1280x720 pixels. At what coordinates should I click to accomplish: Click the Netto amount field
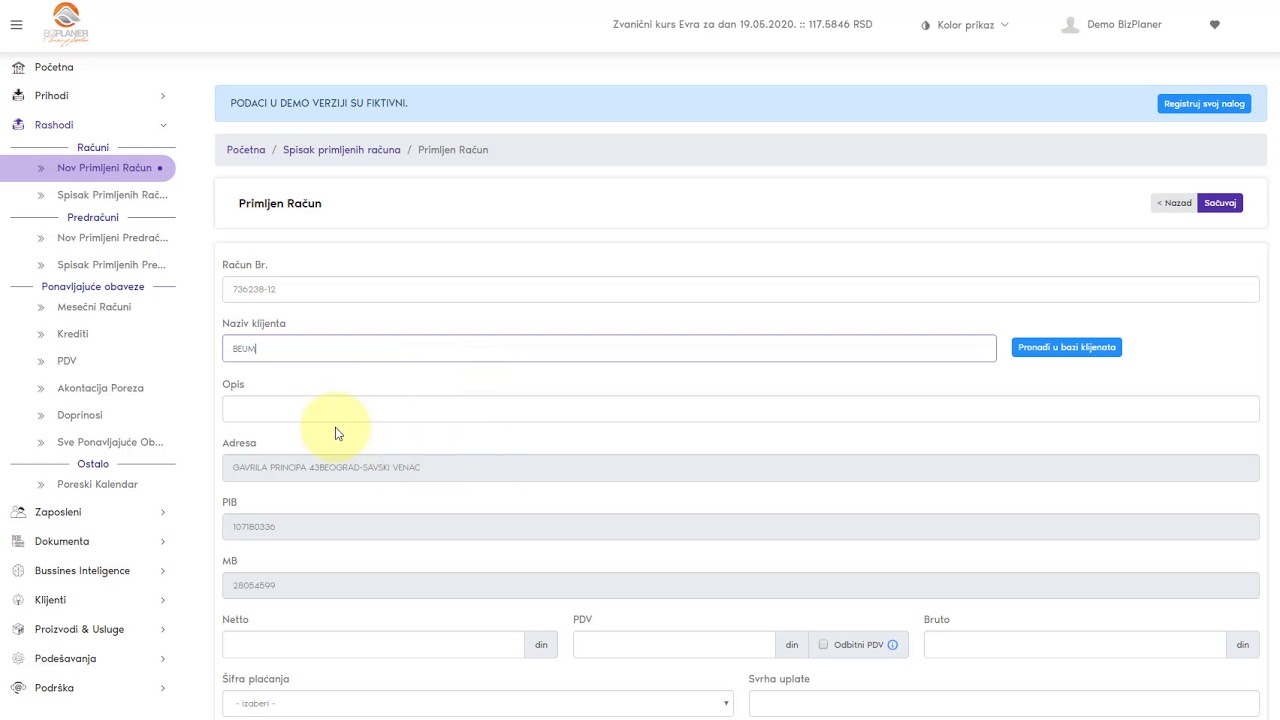(x=373, y=645)
